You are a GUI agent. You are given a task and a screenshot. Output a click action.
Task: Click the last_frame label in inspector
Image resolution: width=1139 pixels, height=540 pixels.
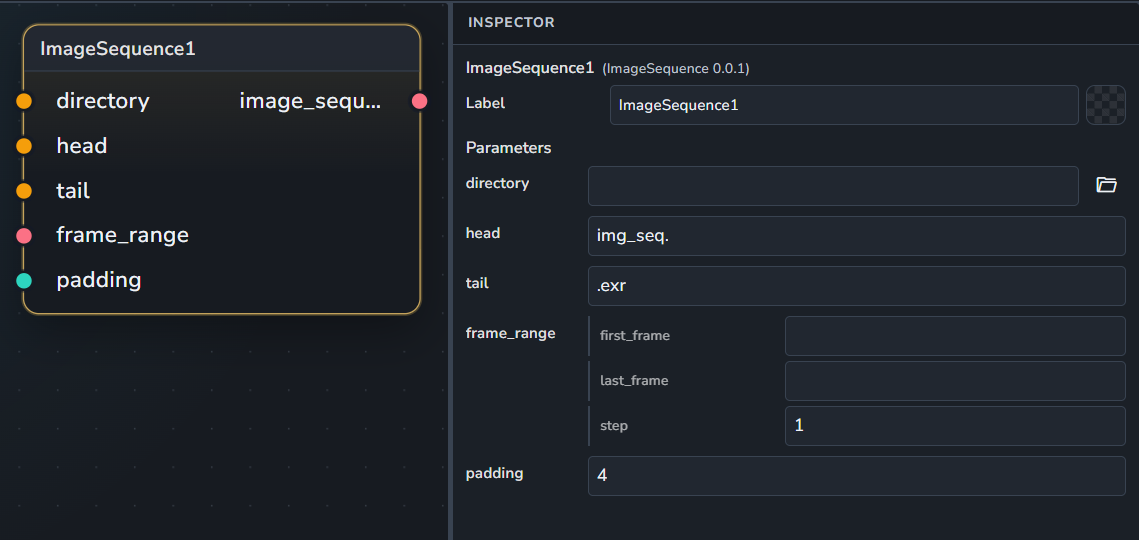634,381
